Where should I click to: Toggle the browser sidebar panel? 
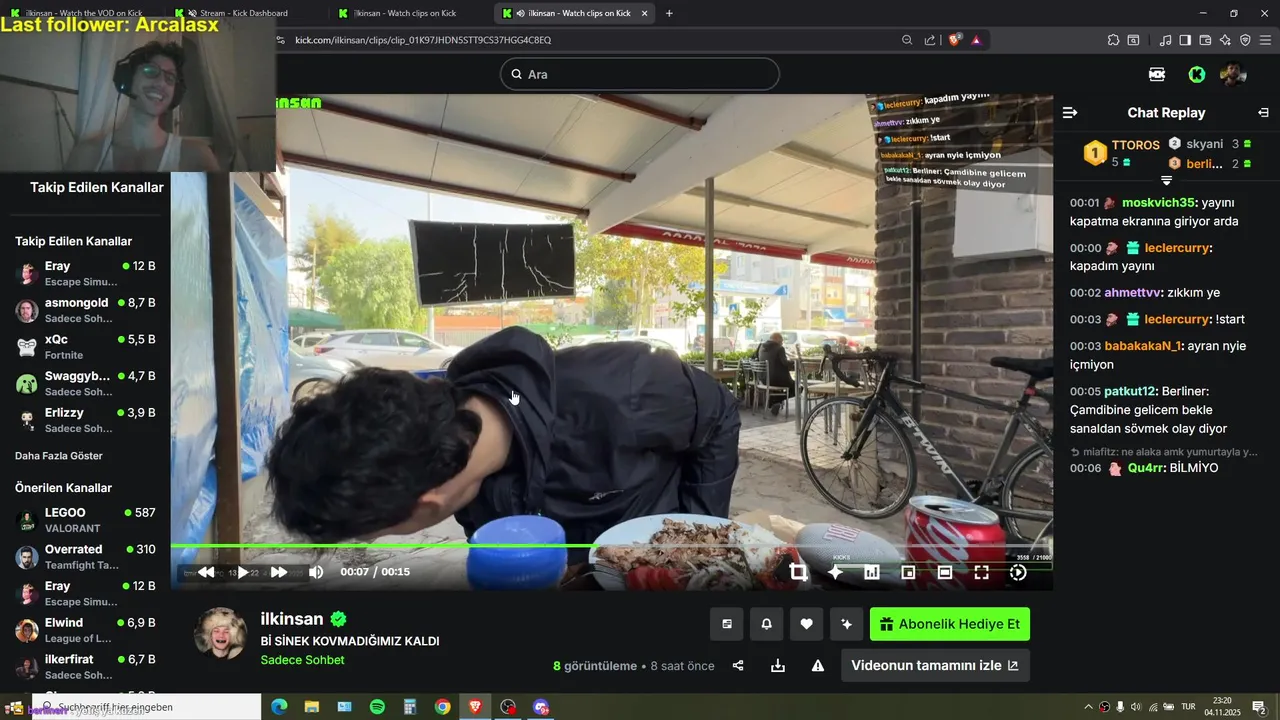pyautogui.click(x=1185, y=40)
